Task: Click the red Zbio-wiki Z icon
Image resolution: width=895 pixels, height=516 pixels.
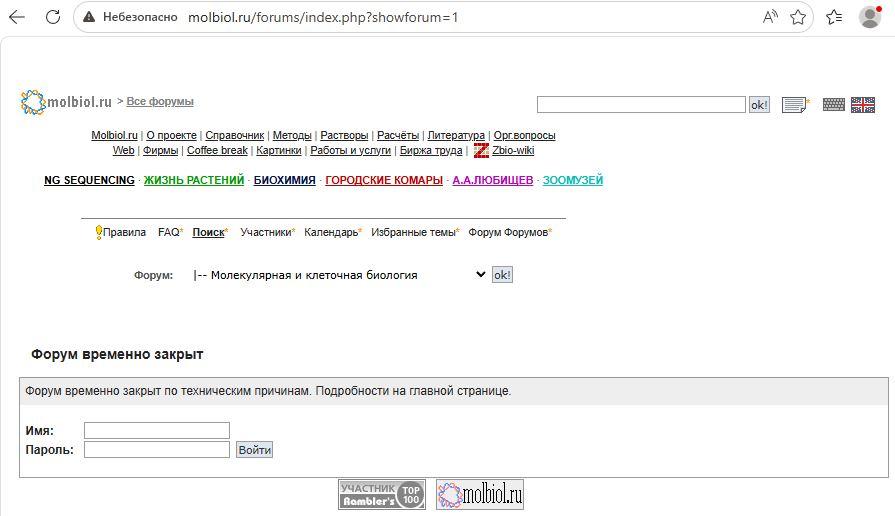Action: 480,151
